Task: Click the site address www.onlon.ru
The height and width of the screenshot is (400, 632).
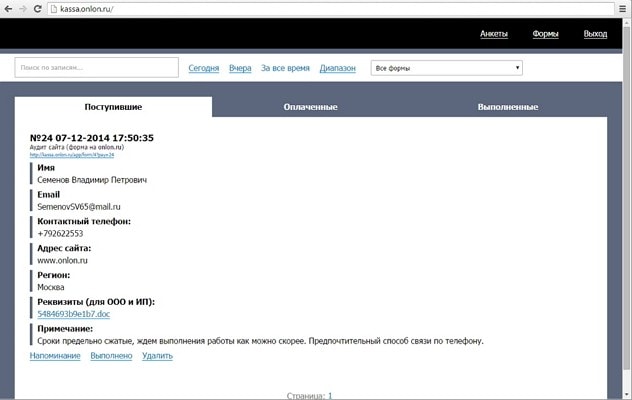Action: click(x=62, y=260)
